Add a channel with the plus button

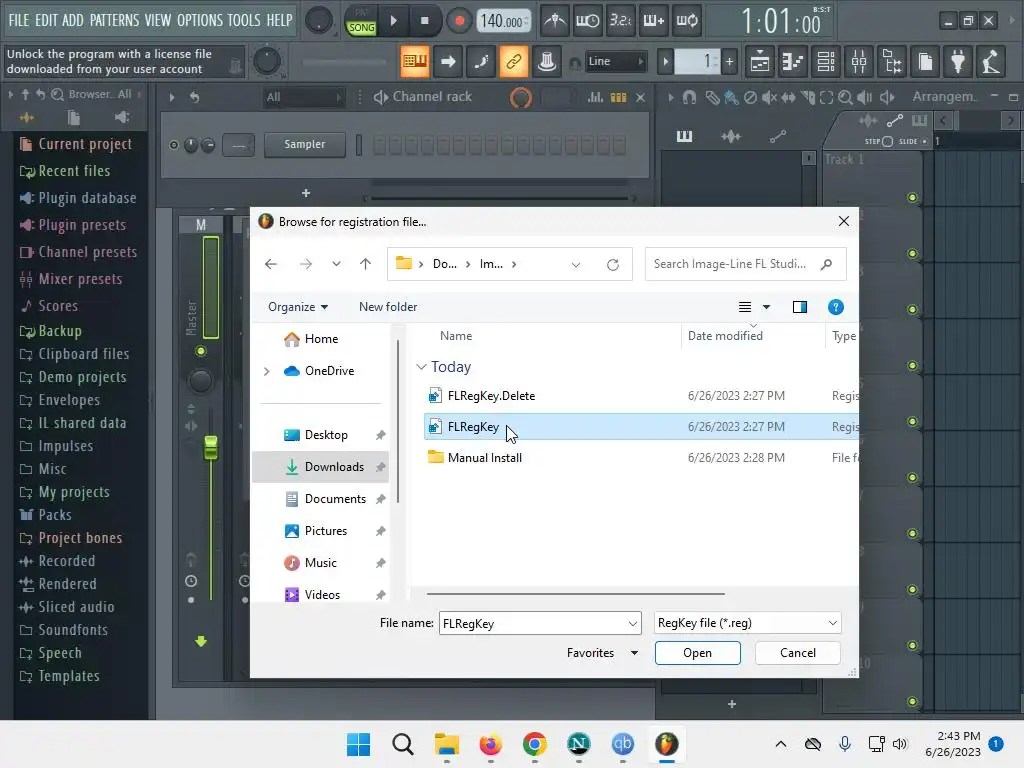coord(306,193)
